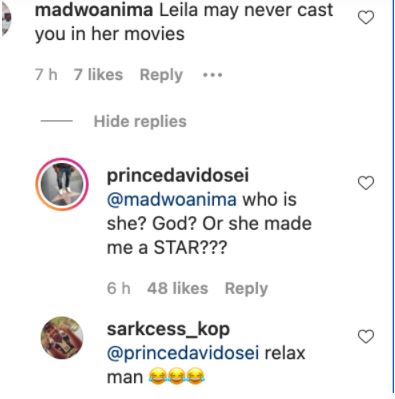Like sarkcess_kop's reply with heart icon
Image resolution: width=395 pixels, height=399 pixels.
pyautogui.click(x=366, y=336)
